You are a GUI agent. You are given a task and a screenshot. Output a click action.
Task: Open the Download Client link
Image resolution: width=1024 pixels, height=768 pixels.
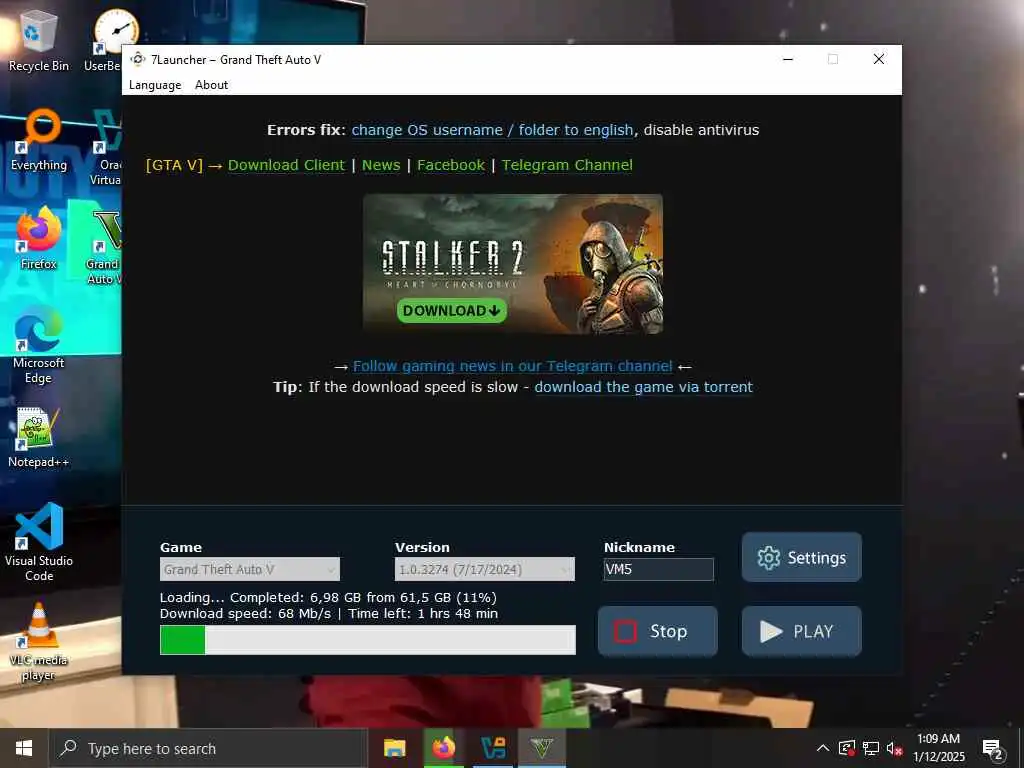[x=286, y=165]
